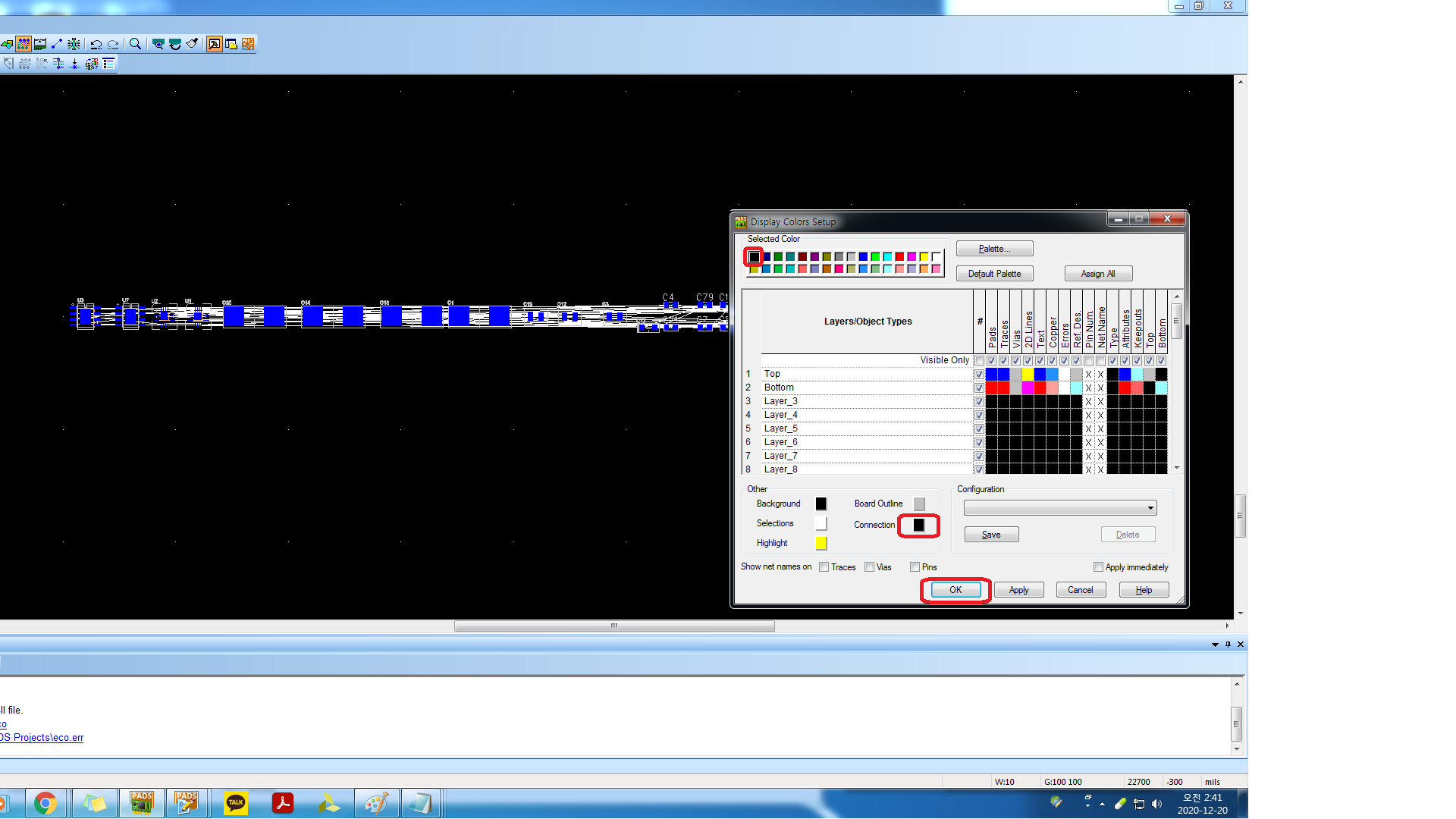
Task: Click the Connection color box
Action: pos(918,525)
